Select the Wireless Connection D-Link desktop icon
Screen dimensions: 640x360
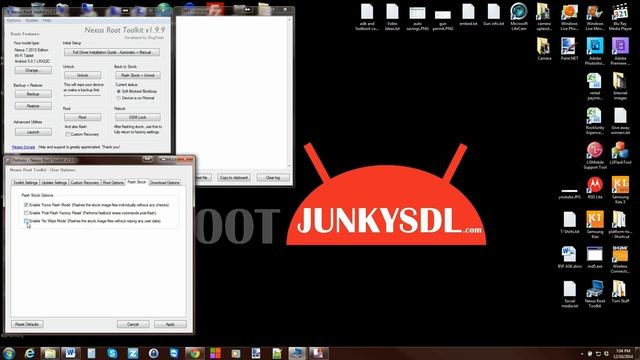click(620, 260)
